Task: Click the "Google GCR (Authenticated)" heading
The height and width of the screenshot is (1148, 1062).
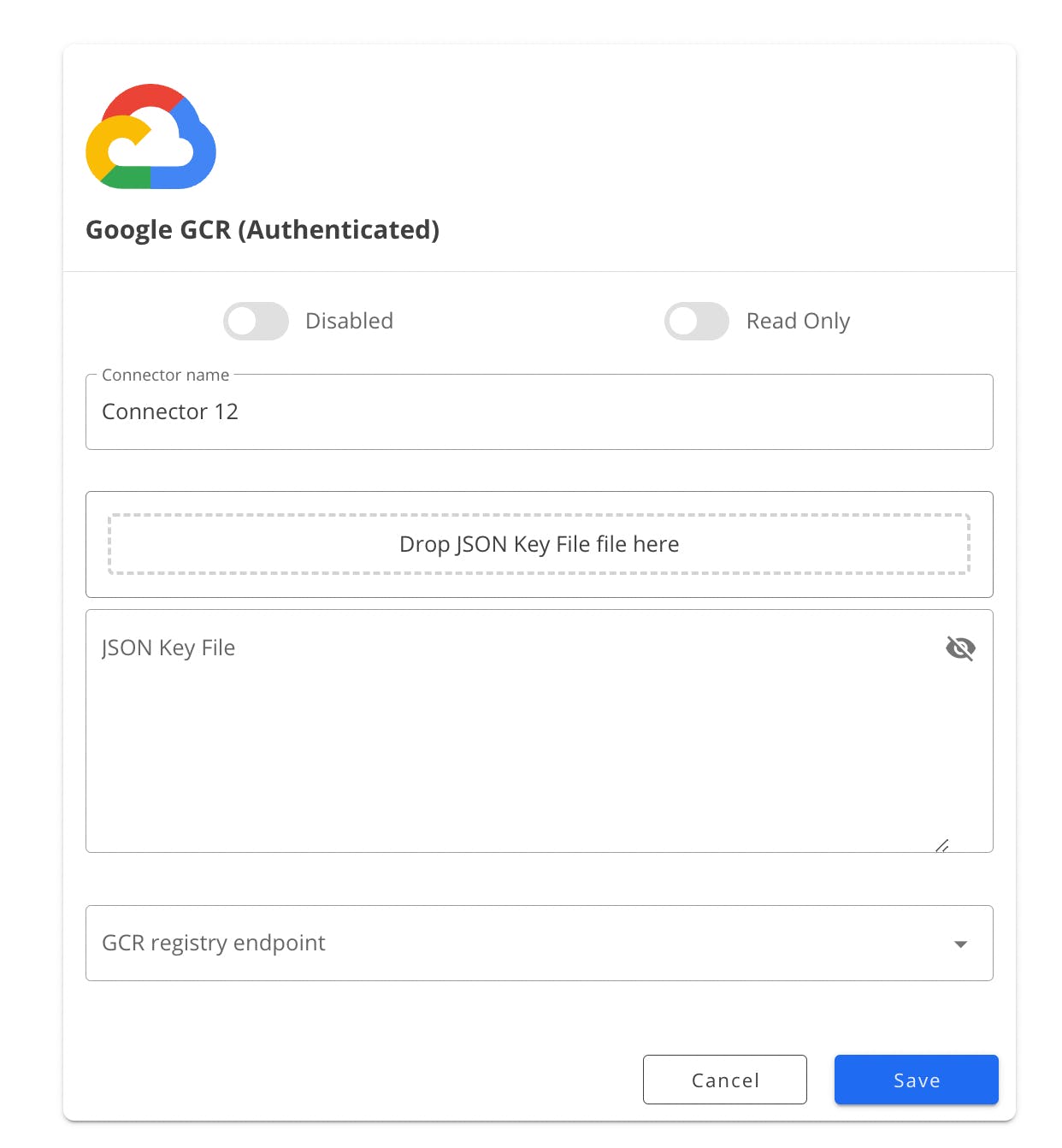Action: click(263, 229)
